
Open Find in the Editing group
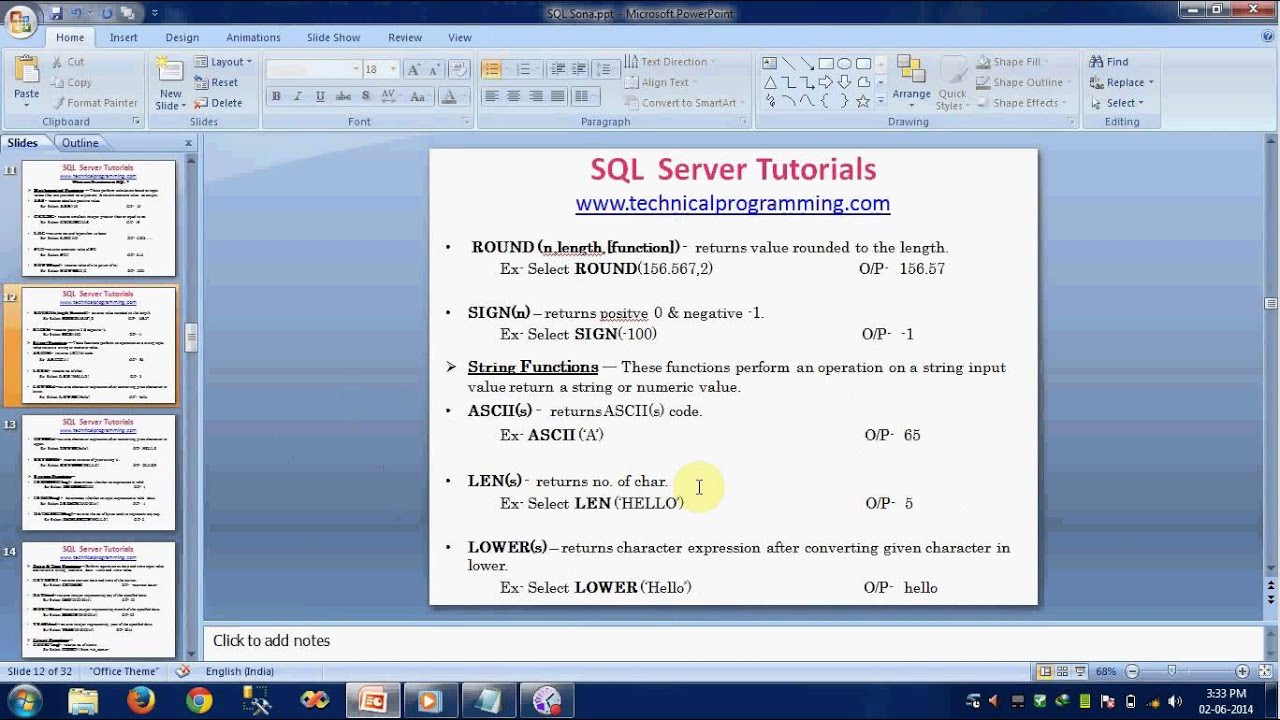(x=1110, y=62)
